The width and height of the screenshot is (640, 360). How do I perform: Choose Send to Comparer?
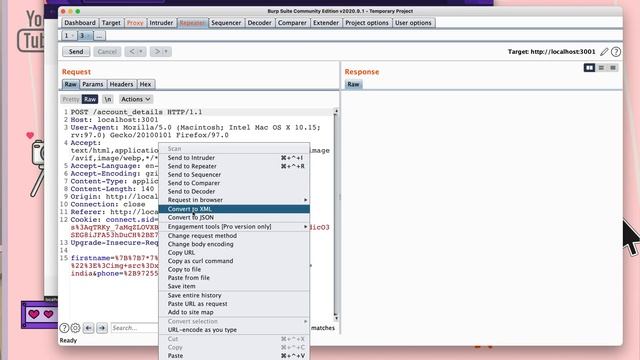tap(234, 183)
